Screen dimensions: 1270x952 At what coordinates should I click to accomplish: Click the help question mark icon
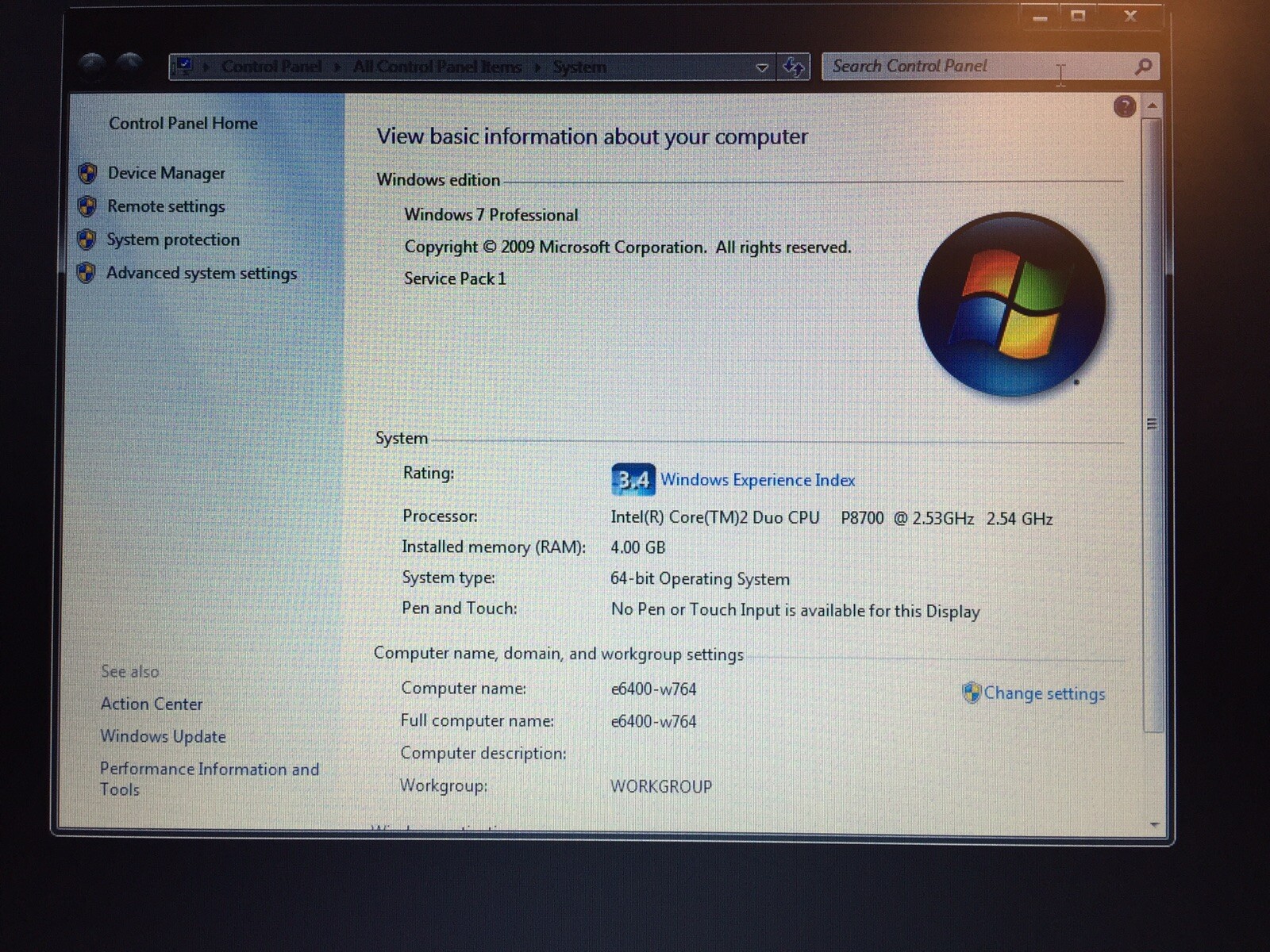pyautogui.click(x=1125, y=106)
